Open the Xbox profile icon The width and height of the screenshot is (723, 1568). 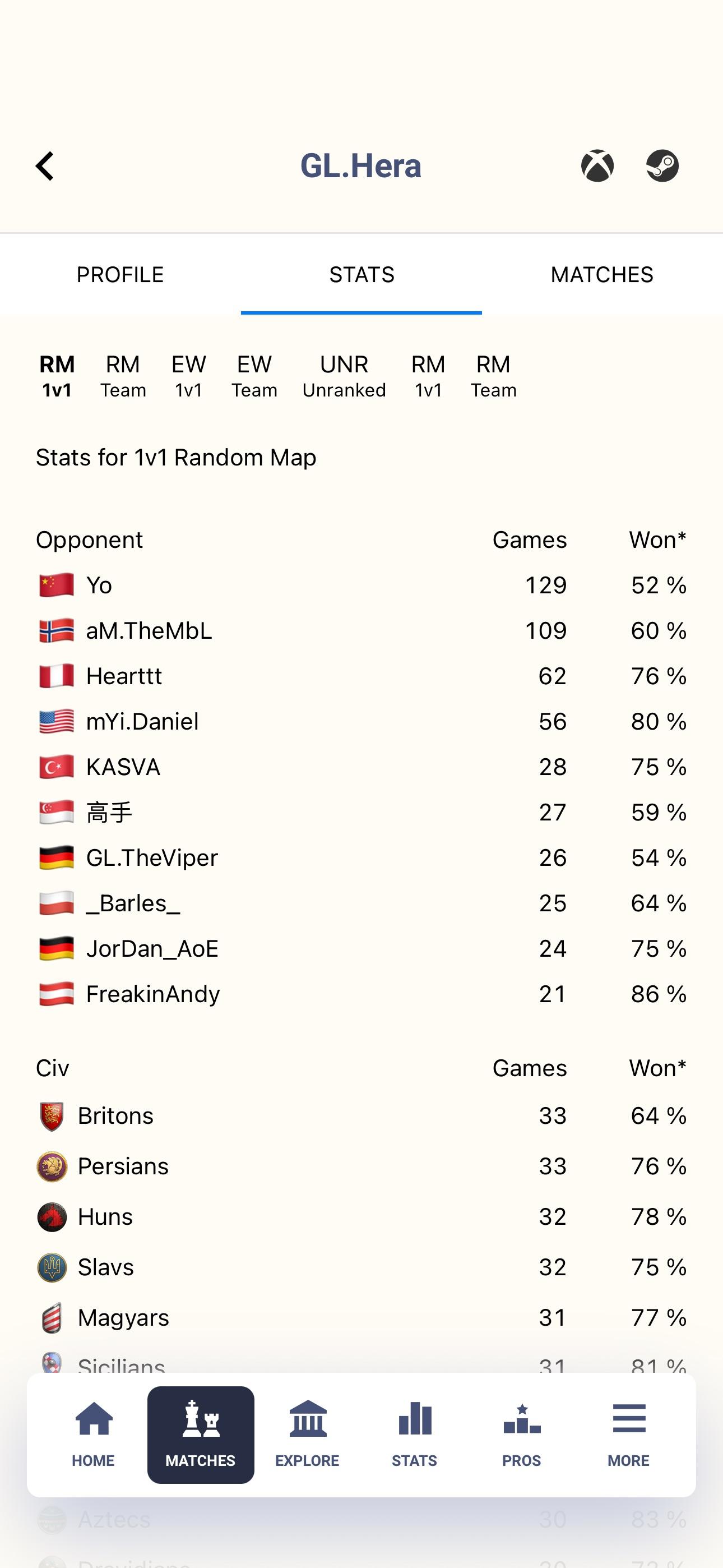[x=597, y=166]
